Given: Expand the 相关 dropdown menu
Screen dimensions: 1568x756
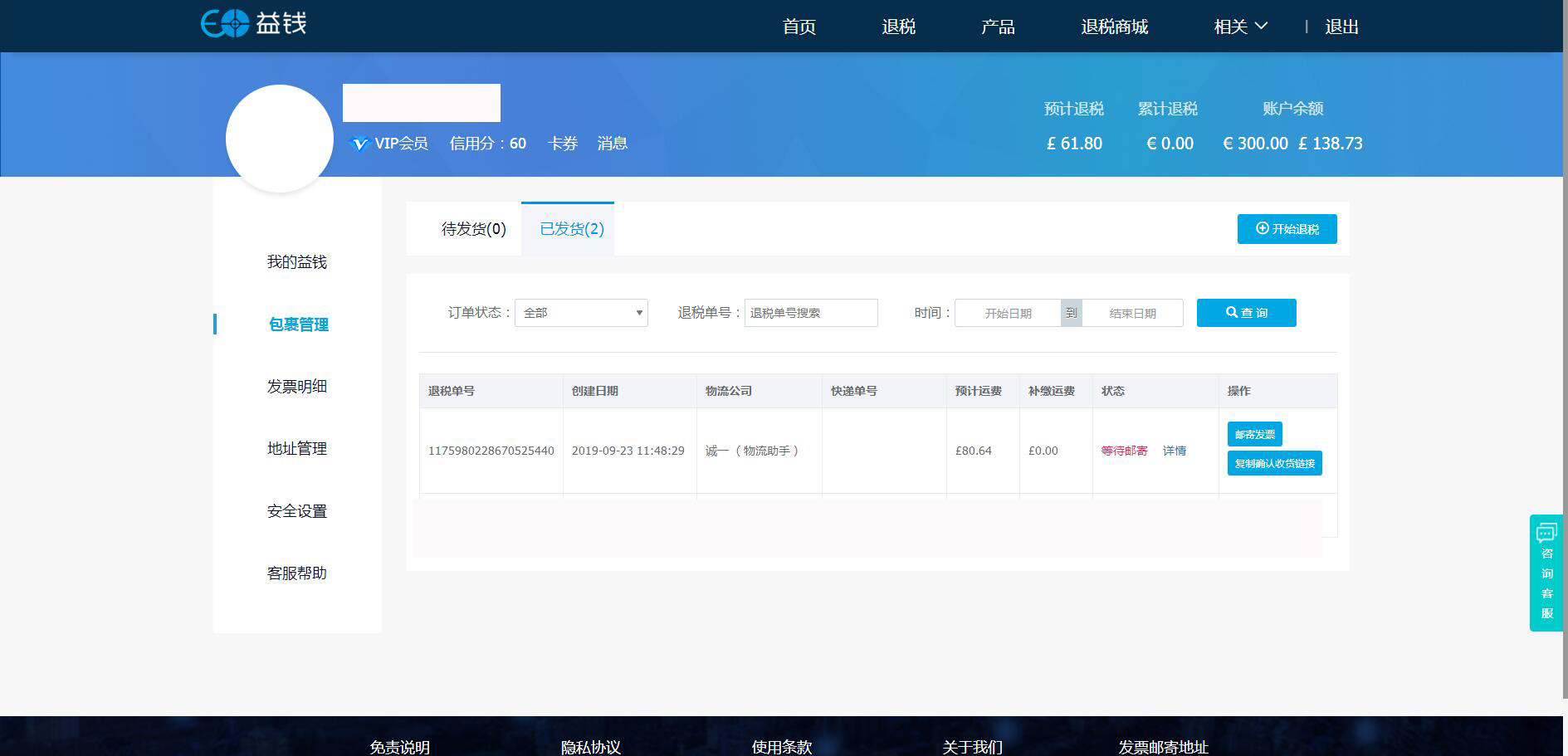Looking at the screenshot, I should click(x=1240, y=27).
